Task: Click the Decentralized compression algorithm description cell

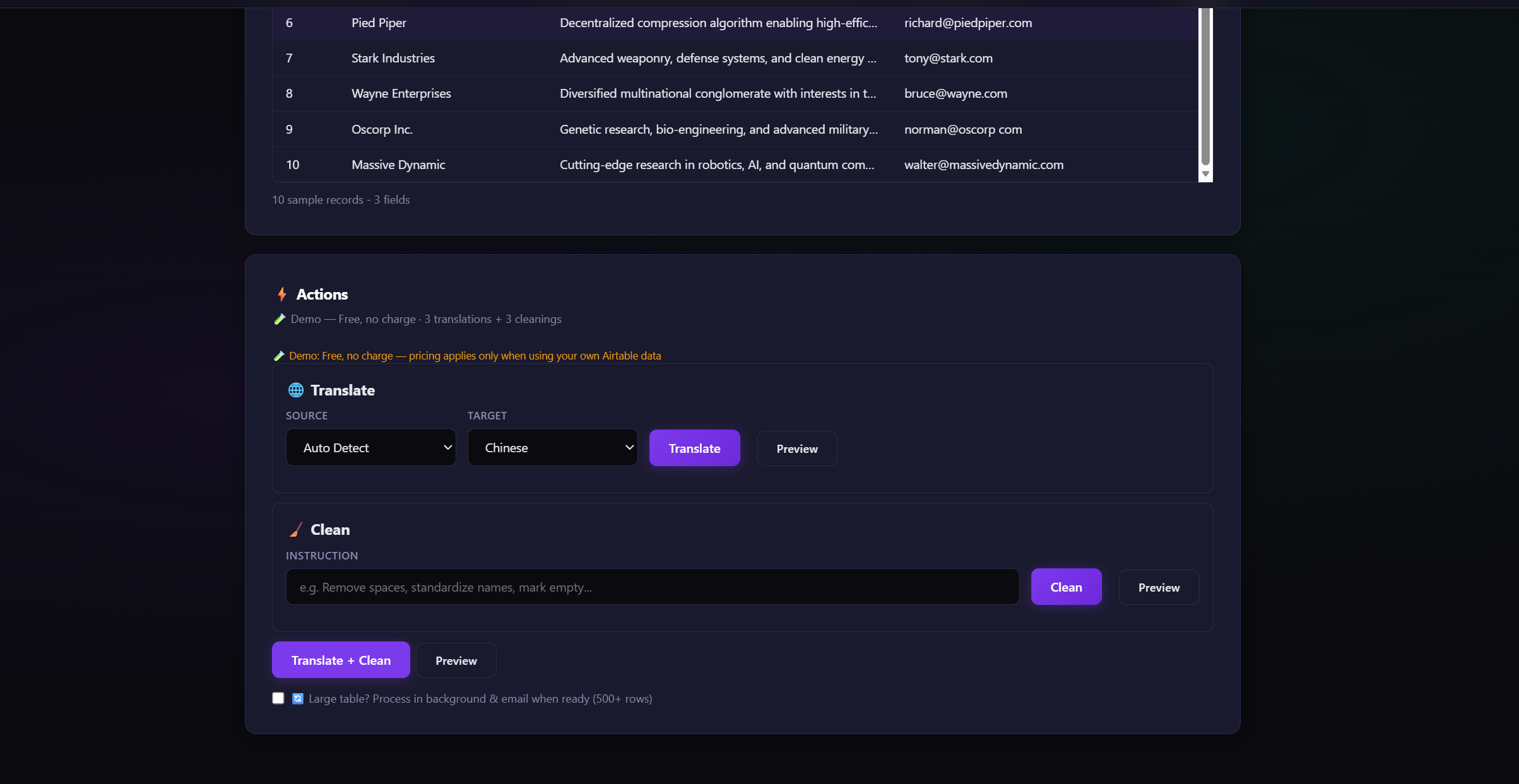Action: (718, 23)
